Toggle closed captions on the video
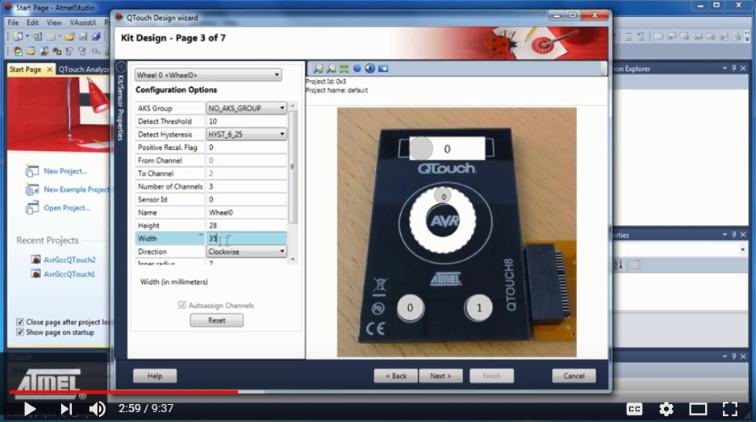Screen dimensions: 756x422 [x=634, y=408]
